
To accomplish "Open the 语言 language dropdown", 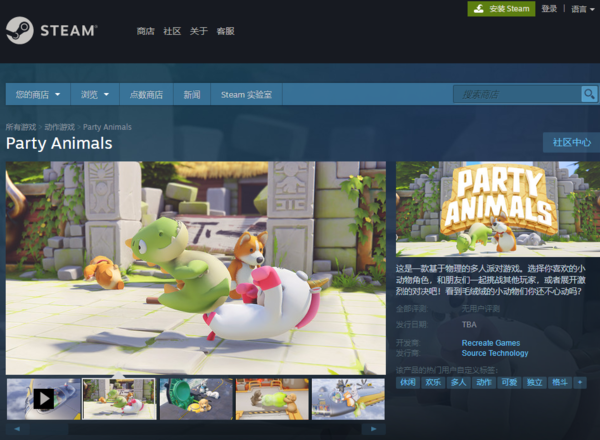I will [582, 9].
